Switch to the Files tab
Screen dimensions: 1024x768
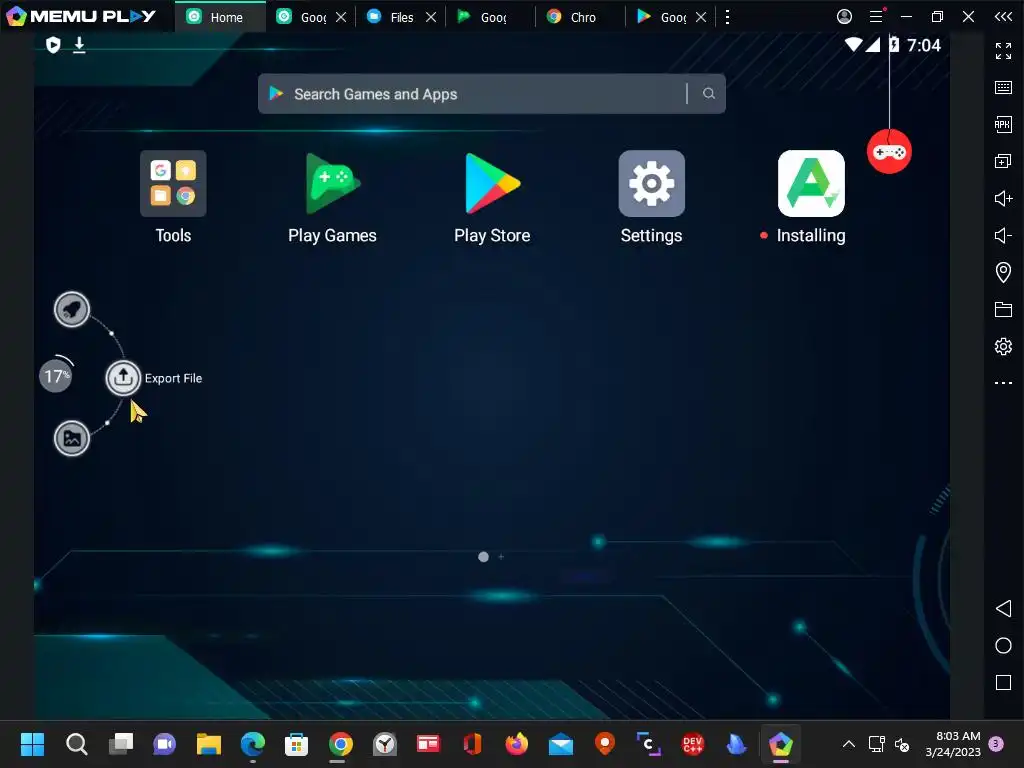click(x=390, y=17)
